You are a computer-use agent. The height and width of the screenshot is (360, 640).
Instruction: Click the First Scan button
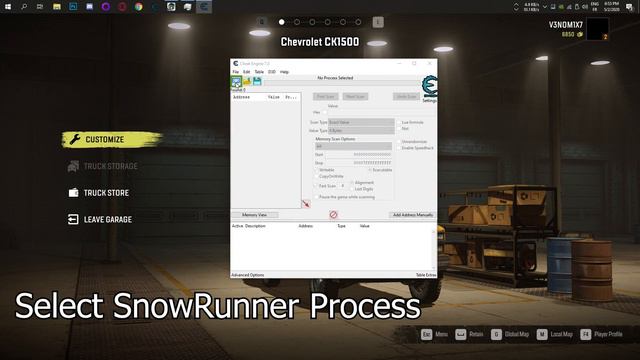(x=326, y=97)
